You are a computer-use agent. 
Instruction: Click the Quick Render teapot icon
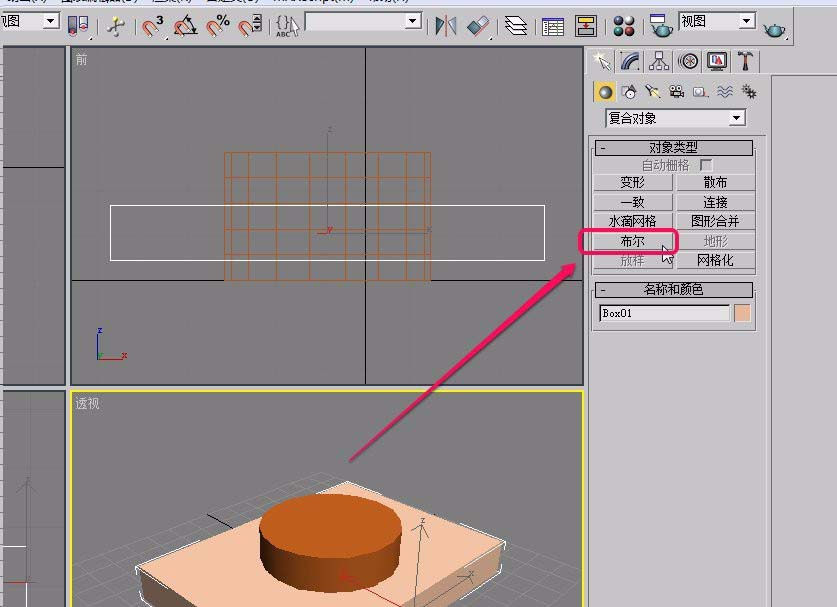[x=775, y=29]
